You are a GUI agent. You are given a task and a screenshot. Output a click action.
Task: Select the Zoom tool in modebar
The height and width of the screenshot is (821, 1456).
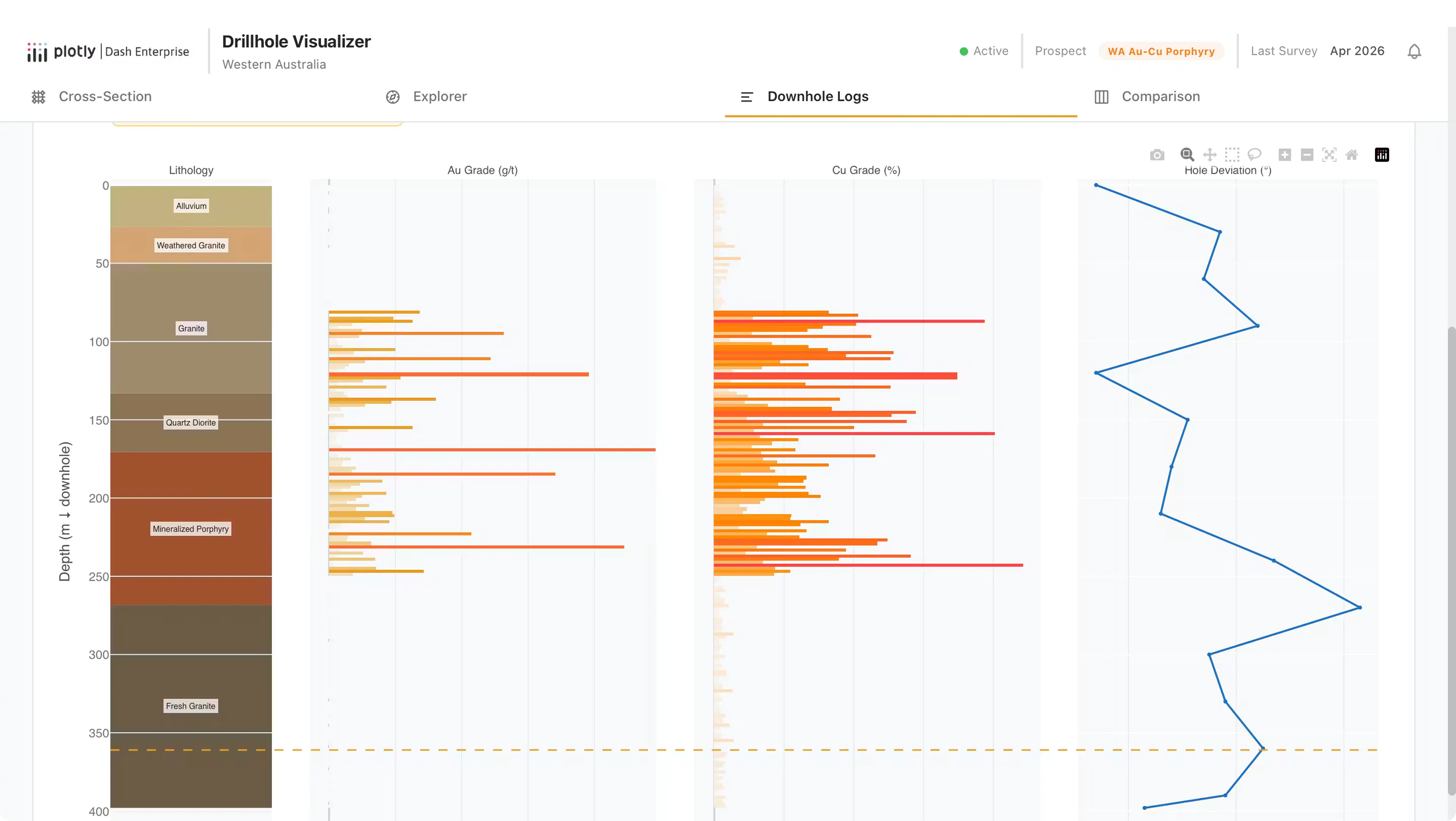(x=1187, y=155)
